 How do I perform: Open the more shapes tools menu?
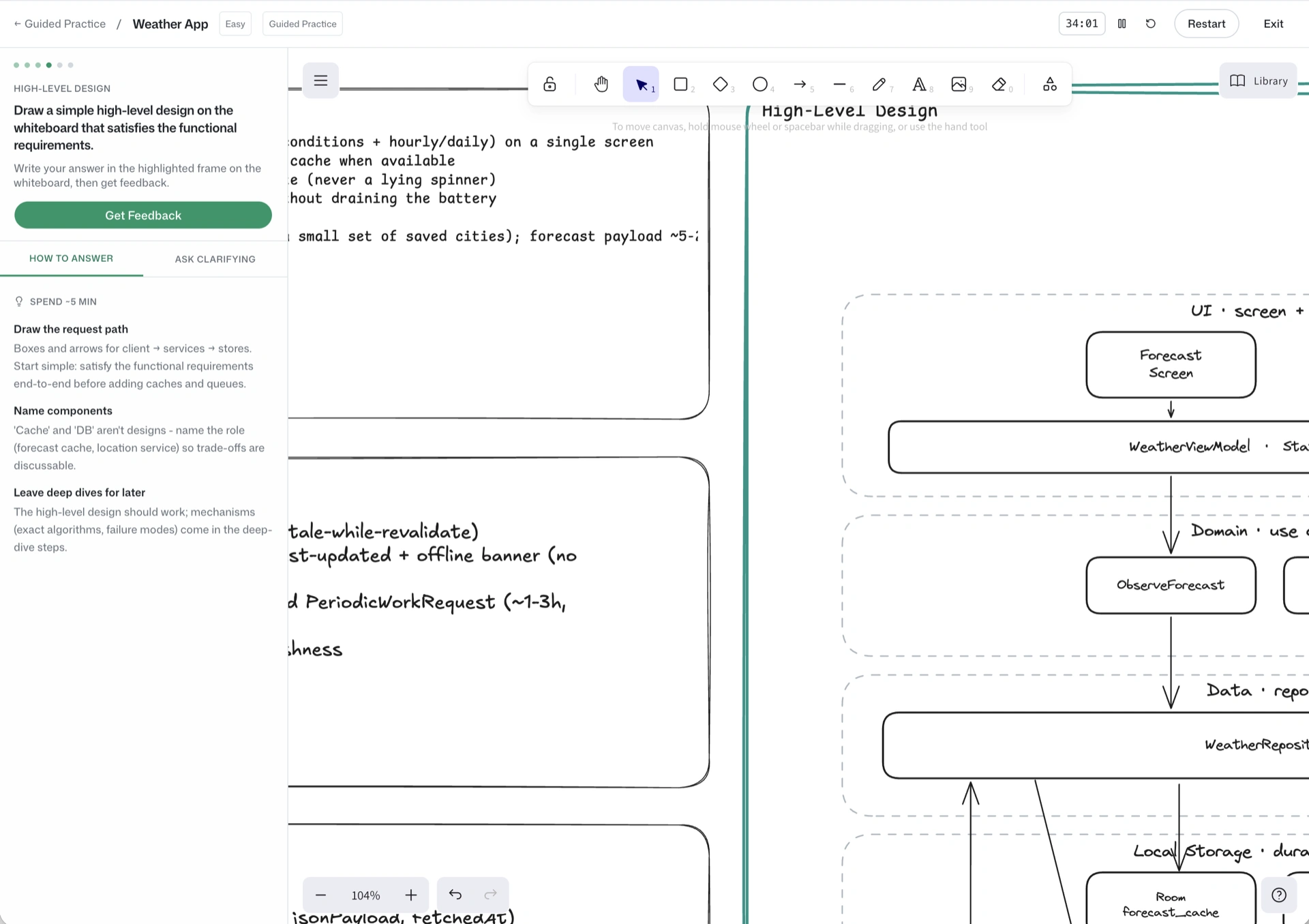1050,84
